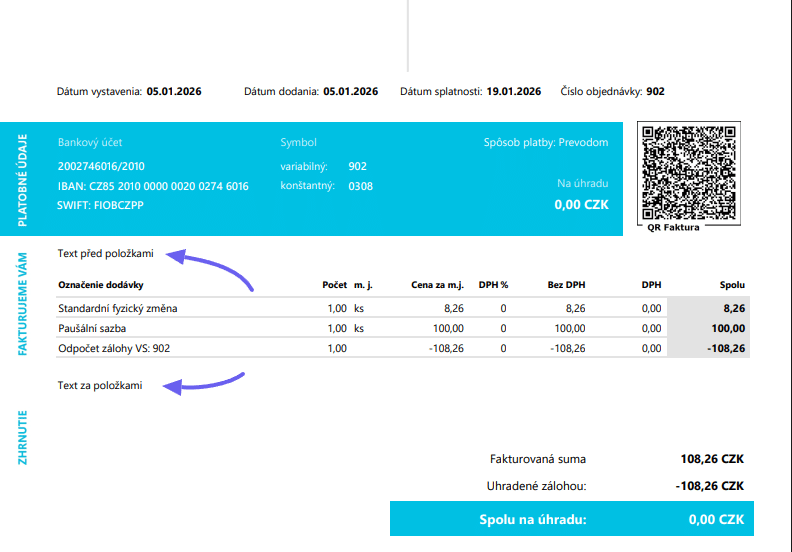Click the Spolu na úhradu total bar
This screenshot has width=792, height=552.
571,520
